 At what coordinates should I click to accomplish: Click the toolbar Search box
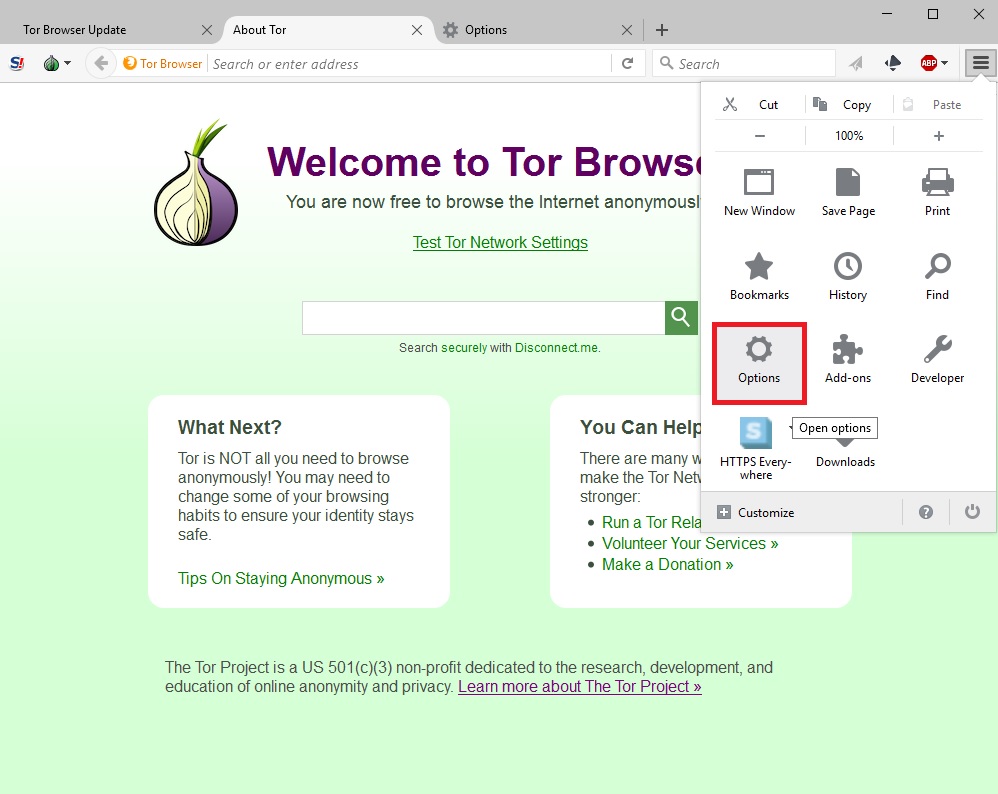click(x=743, y=64)
